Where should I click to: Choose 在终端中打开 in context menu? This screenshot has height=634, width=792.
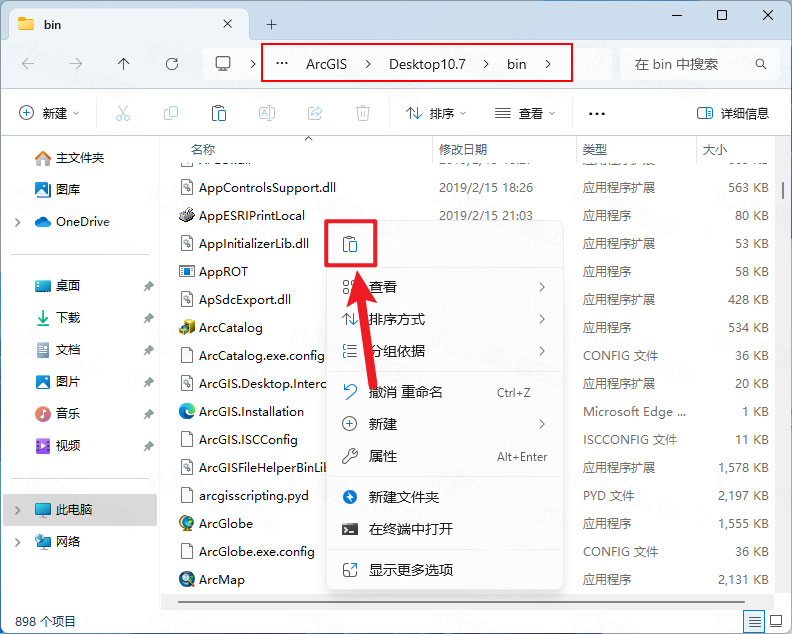(445, 529)
